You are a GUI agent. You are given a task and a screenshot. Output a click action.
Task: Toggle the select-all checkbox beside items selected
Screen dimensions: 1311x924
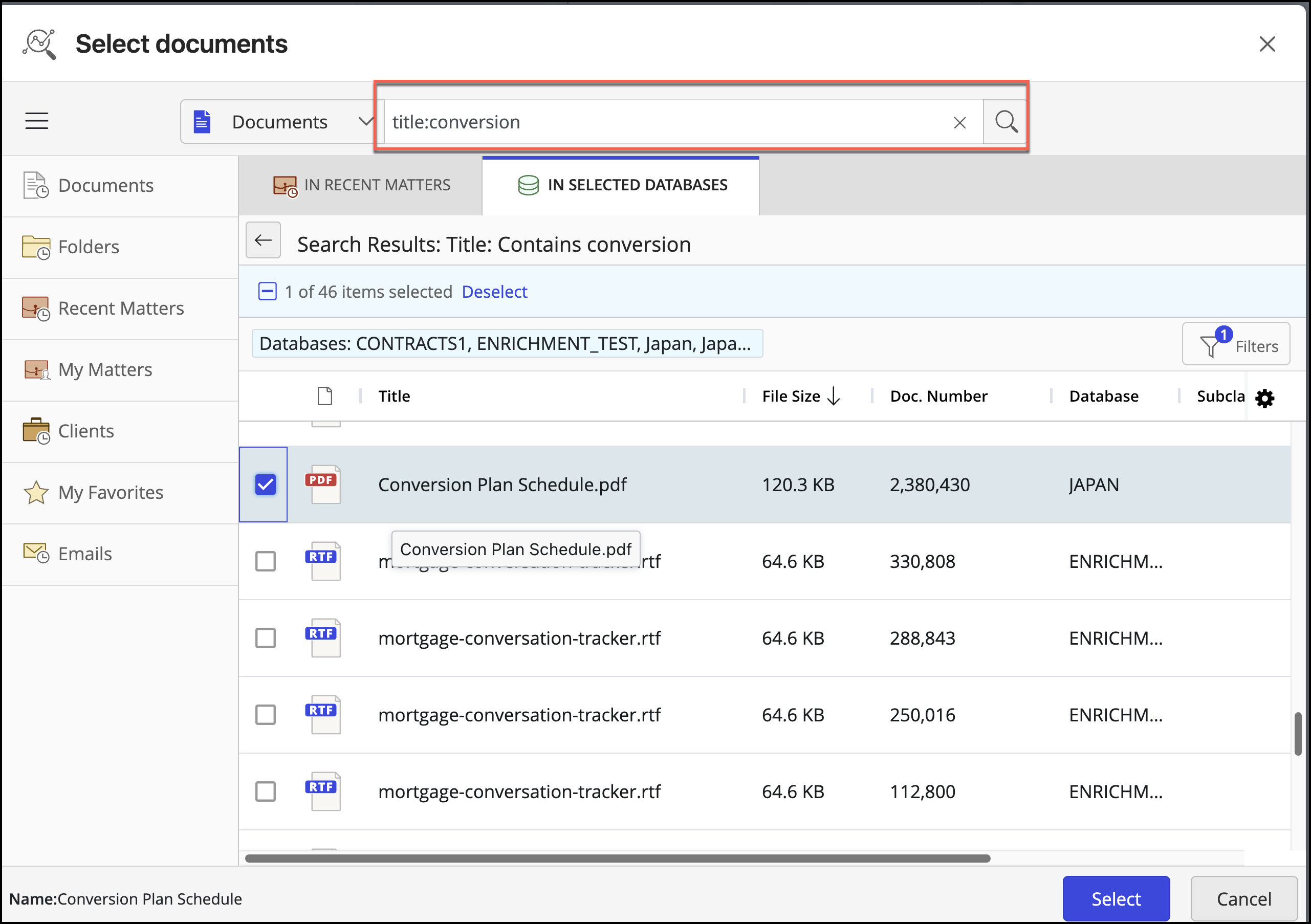click(267, 291)
